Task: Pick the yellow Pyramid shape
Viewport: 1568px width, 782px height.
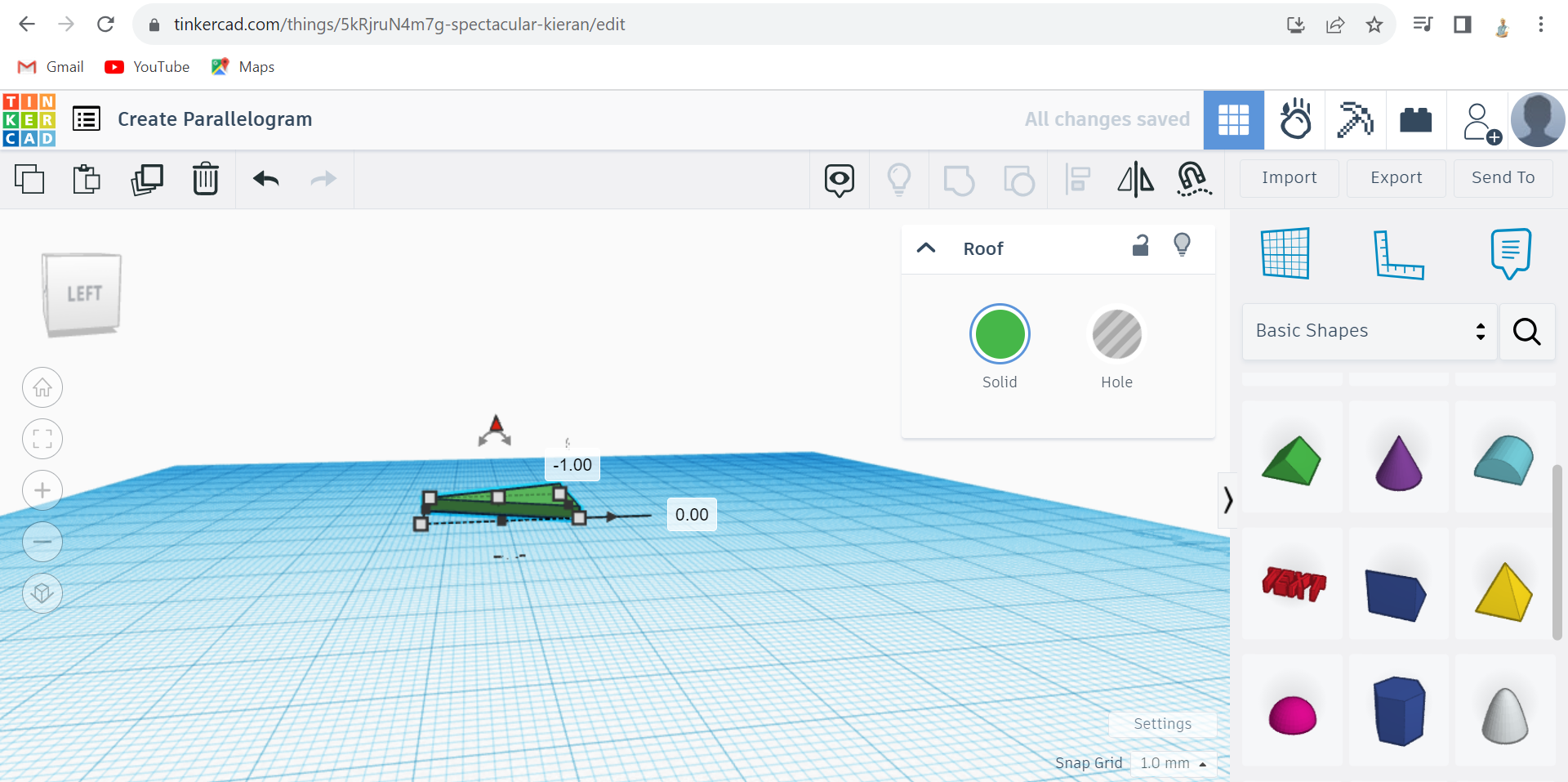Action: pyautogui.click(x=1505, y=583)
